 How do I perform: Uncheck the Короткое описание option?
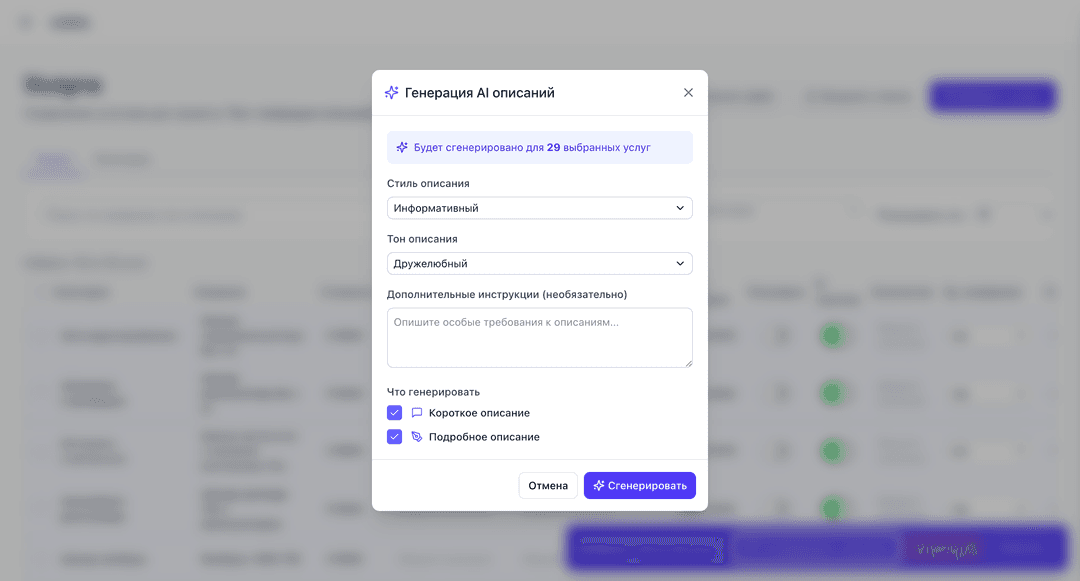(394, 412)
